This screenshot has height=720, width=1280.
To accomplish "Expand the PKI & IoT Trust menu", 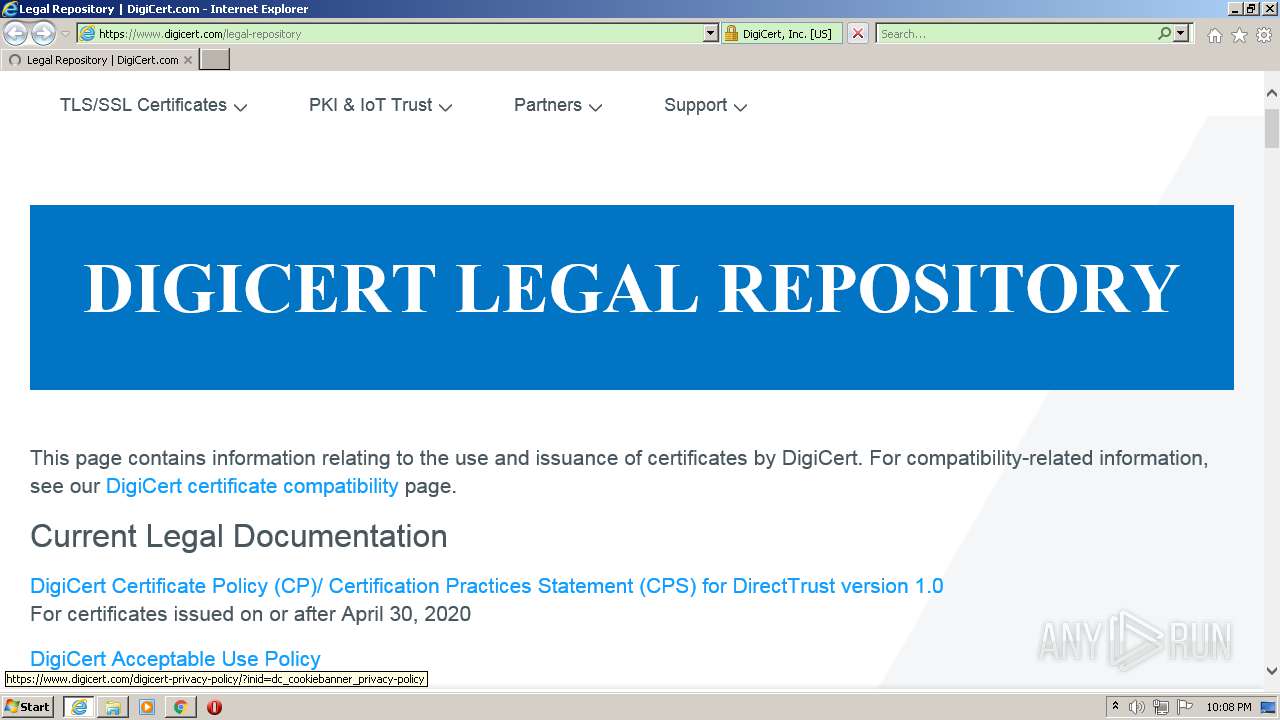I will point(380,105).
